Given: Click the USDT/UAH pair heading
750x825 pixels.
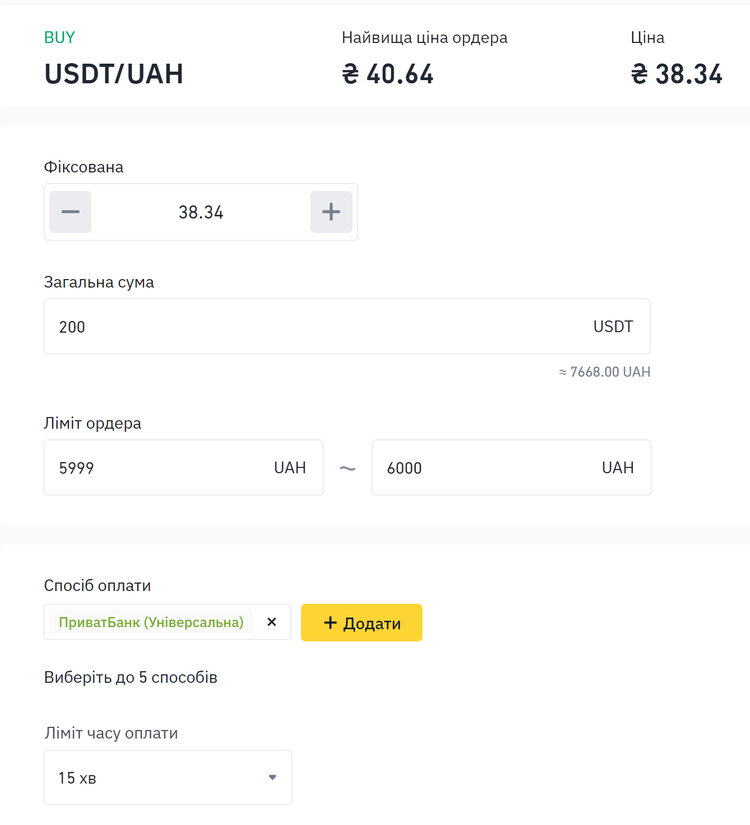Looking at the screenshot, I should click(x=114, y=74).
